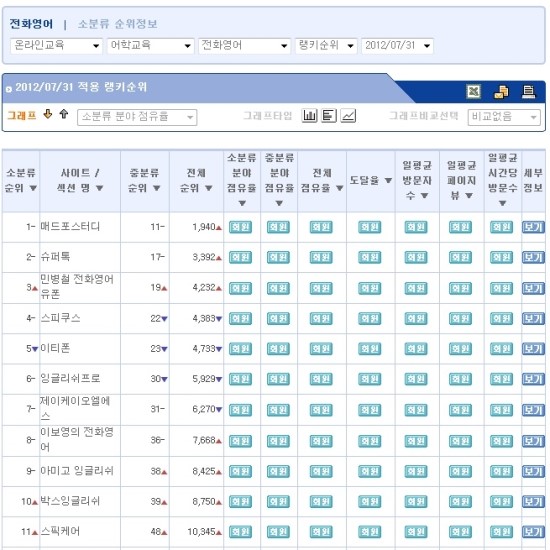Screen dimensions: 550x550
Task: Open 전화영어 sub-category dropdown
Action: (x=244, y=46)
